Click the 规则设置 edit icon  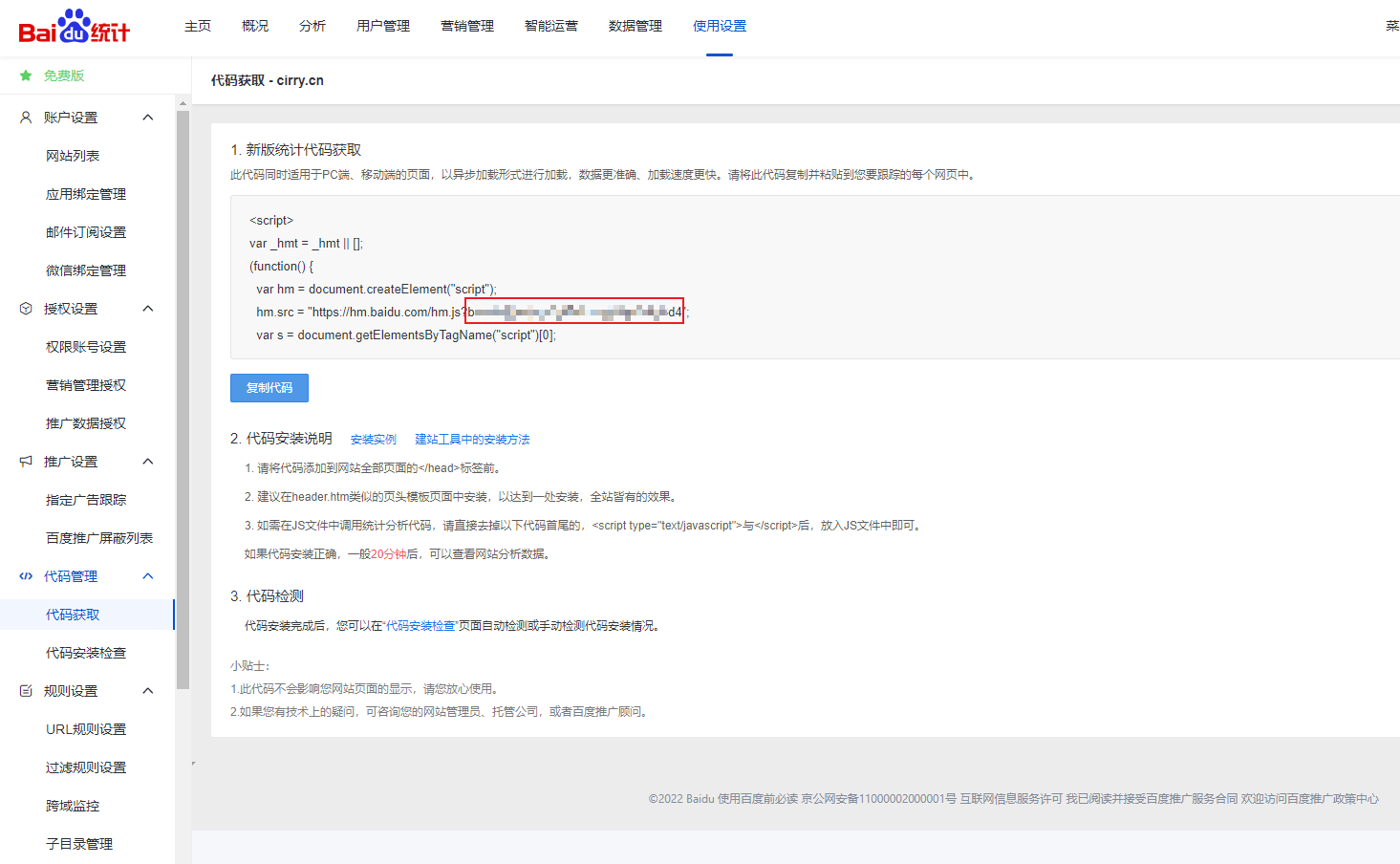(26, 691)
